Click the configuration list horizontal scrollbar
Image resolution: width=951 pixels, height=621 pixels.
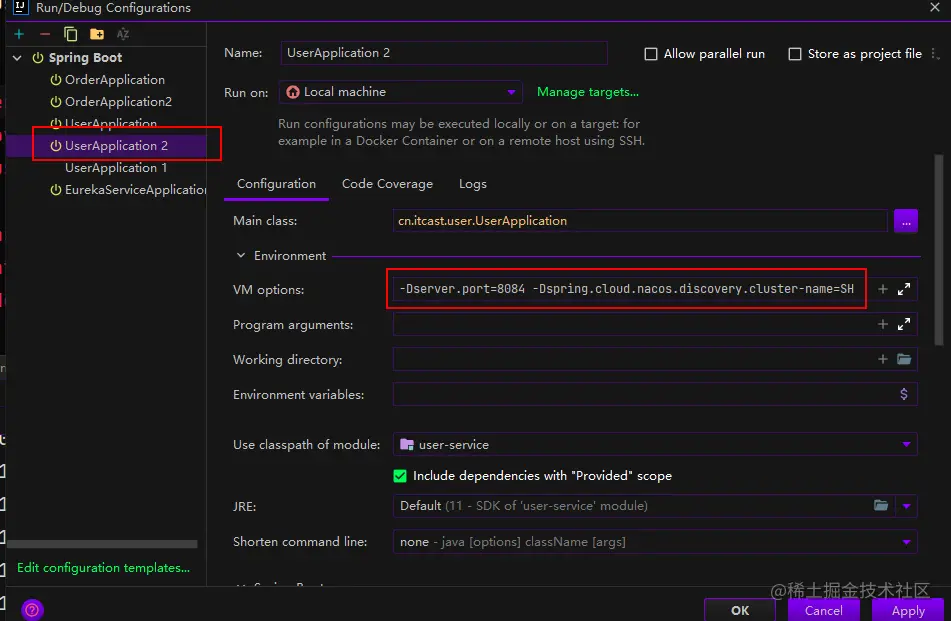click(102, 544)
